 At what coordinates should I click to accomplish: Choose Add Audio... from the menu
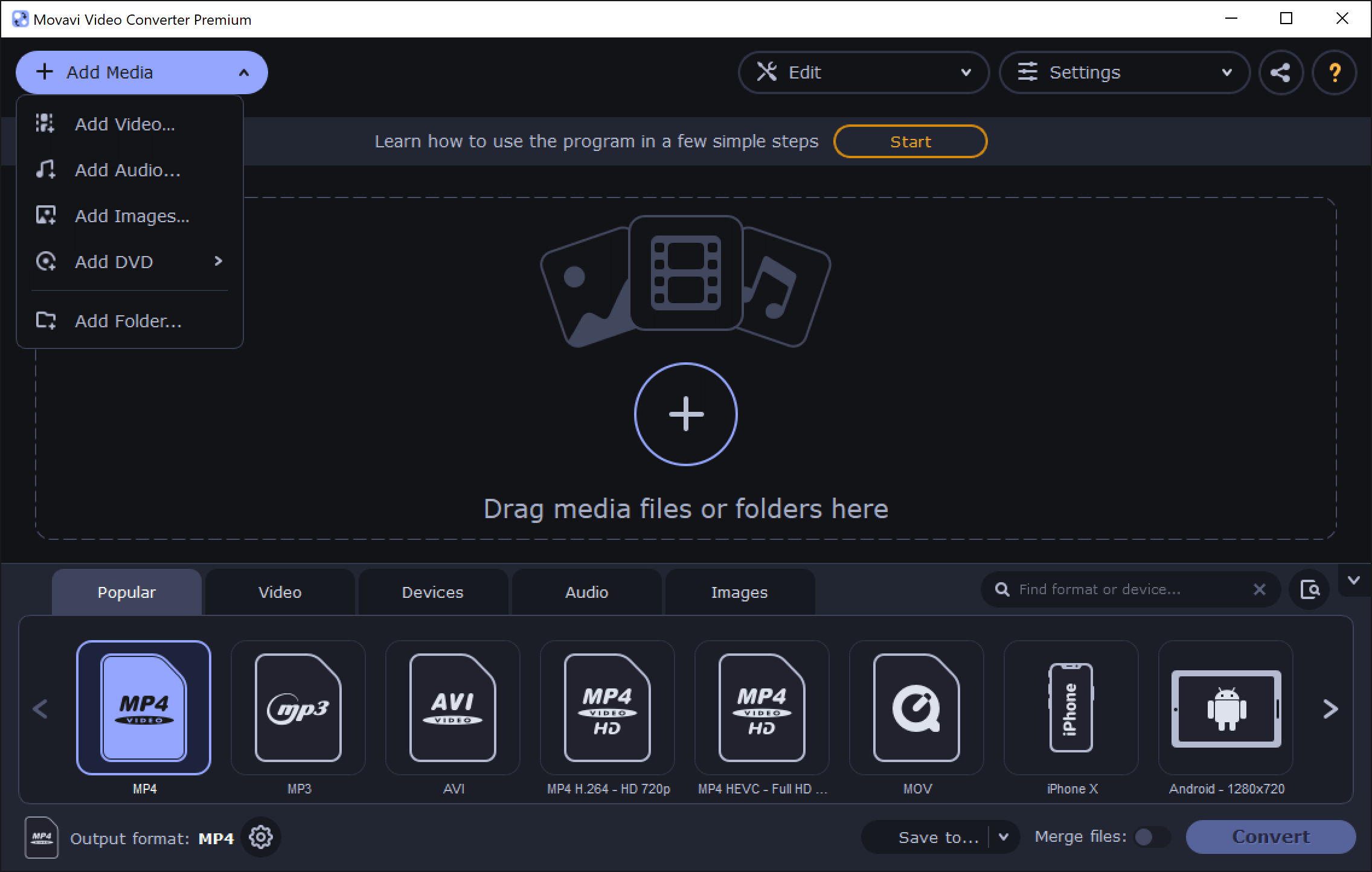coord(130,169)
